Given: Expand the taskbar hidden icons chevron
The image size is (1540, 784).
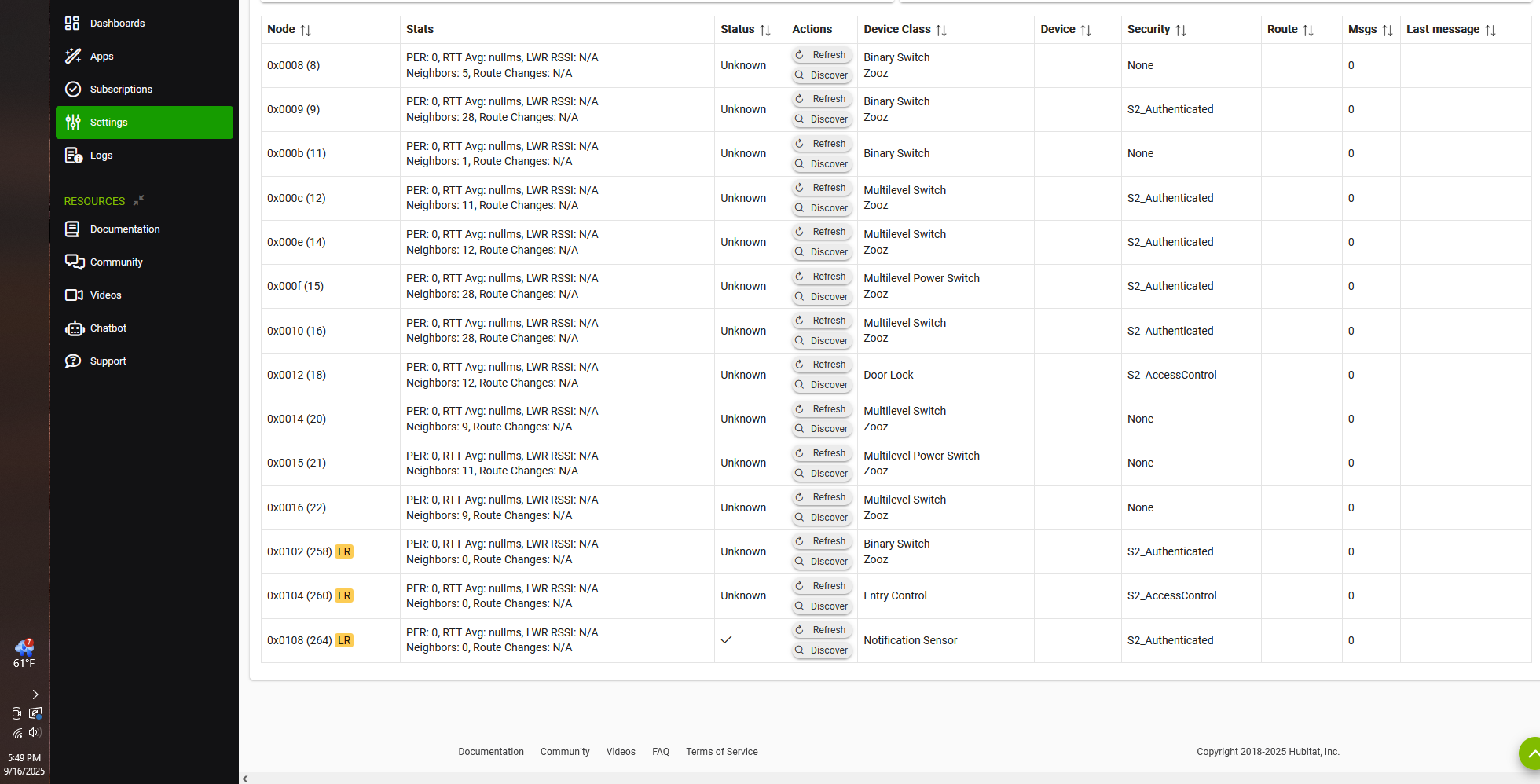Looking at the screenshot, I should 35,694.
